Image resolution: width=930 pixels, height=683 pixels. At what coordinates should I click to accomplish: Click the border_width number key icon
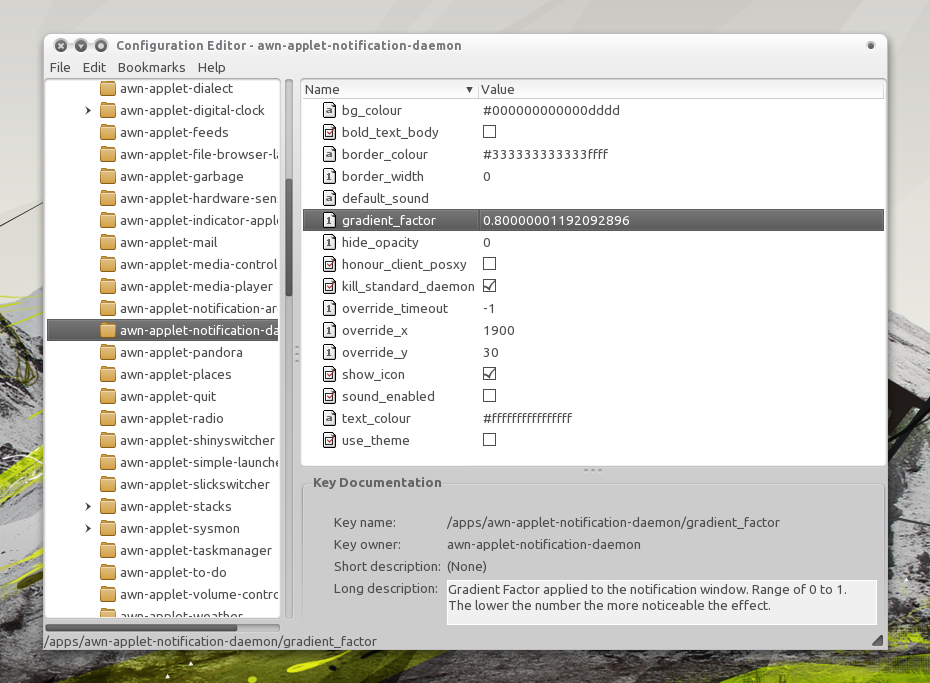[329, 176]
